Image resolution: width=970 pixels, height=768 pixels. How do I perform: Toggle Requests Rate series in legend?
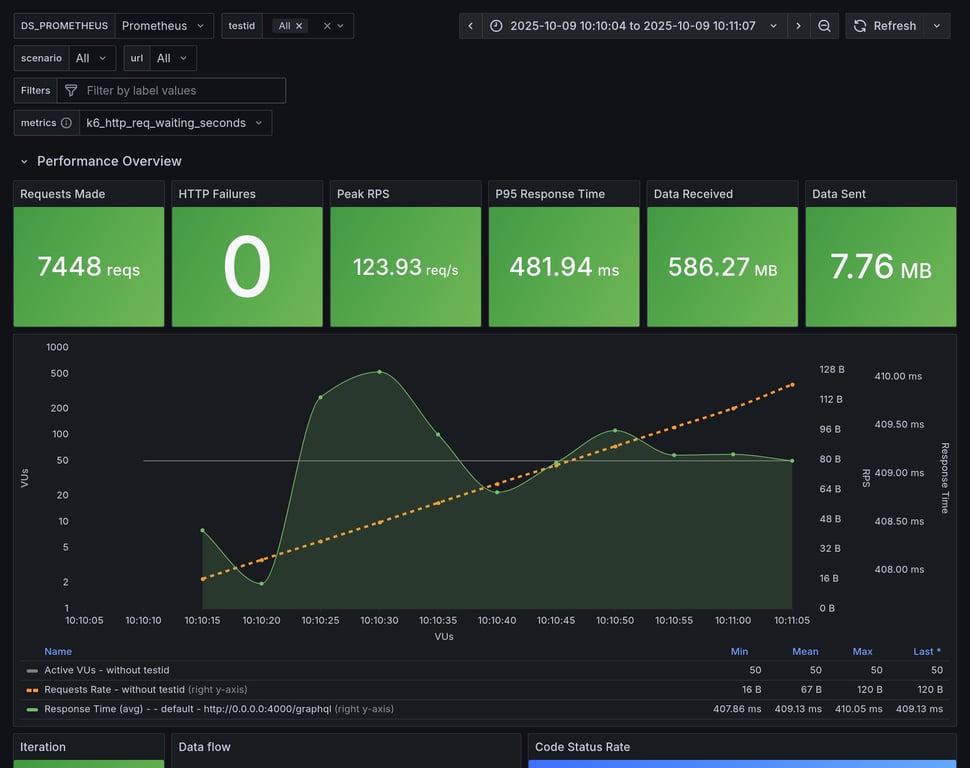pyautogui.click(x=114, y=689)
